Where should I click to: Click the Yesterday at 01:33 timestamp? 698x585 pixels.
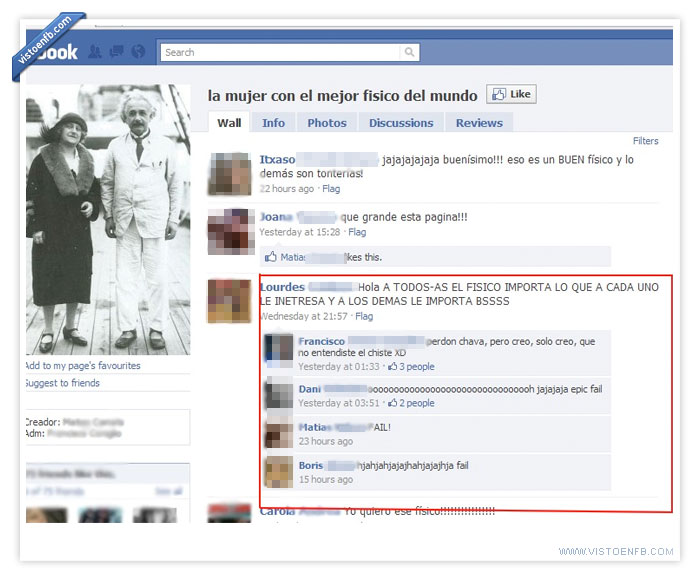[339, 367]
